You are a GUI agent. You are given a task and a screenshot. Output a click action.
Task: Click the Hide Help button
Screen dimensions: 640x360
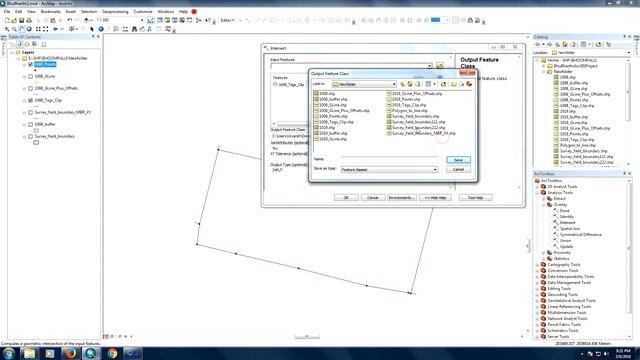point(435,198)
